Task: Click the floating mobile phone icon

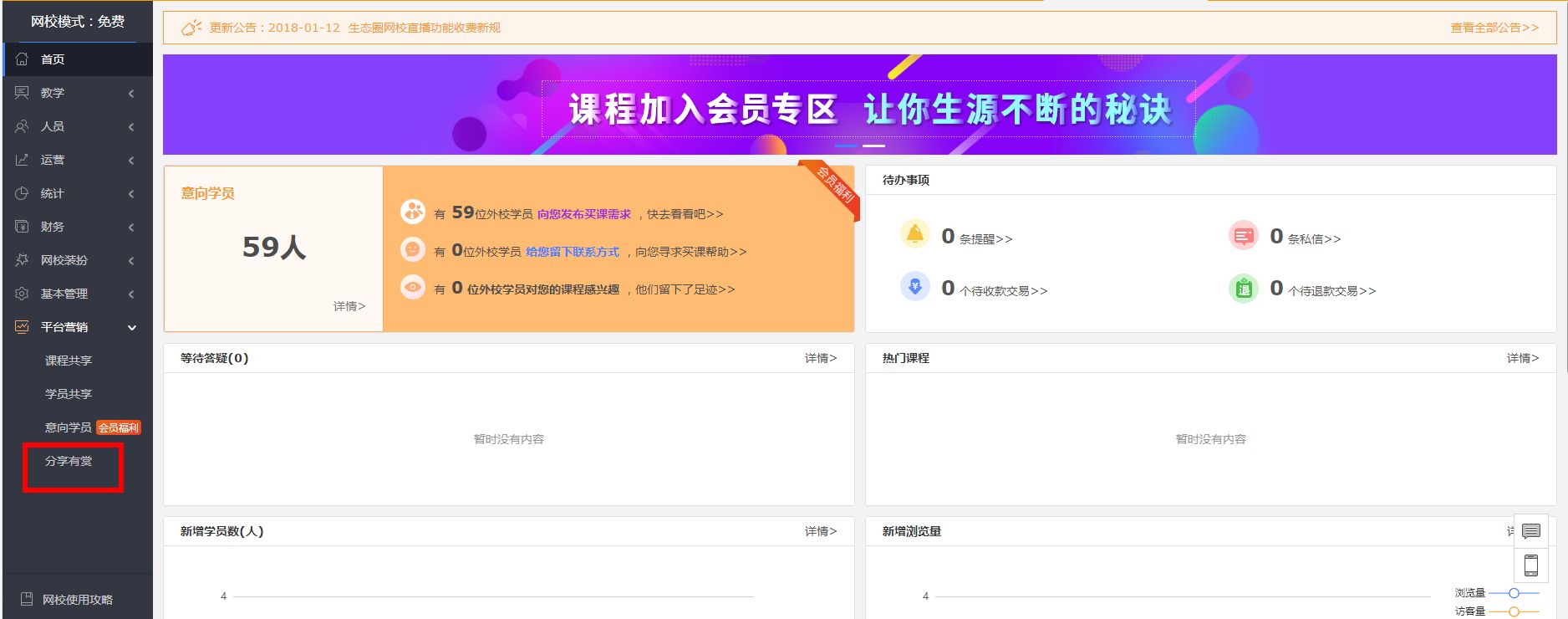Action: tap(1530, 565)
